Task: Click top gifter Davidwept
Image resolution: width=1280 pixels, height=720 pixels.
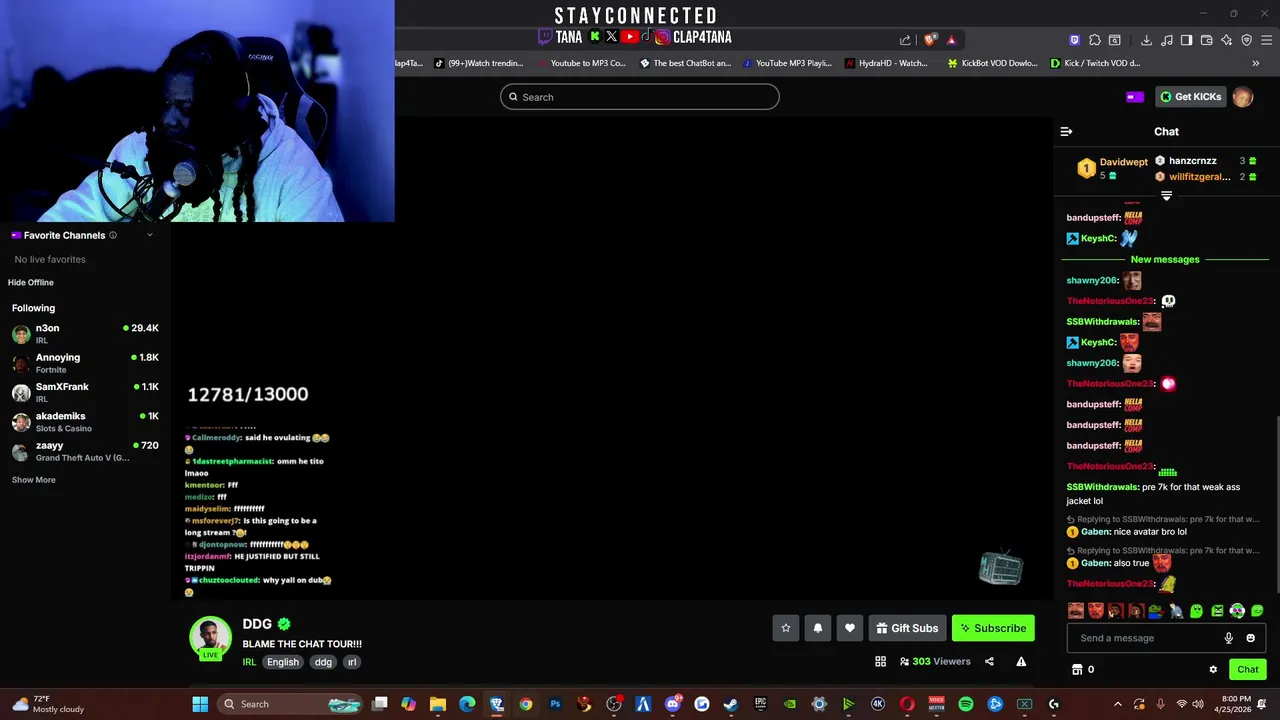Action: point(1123,162)
